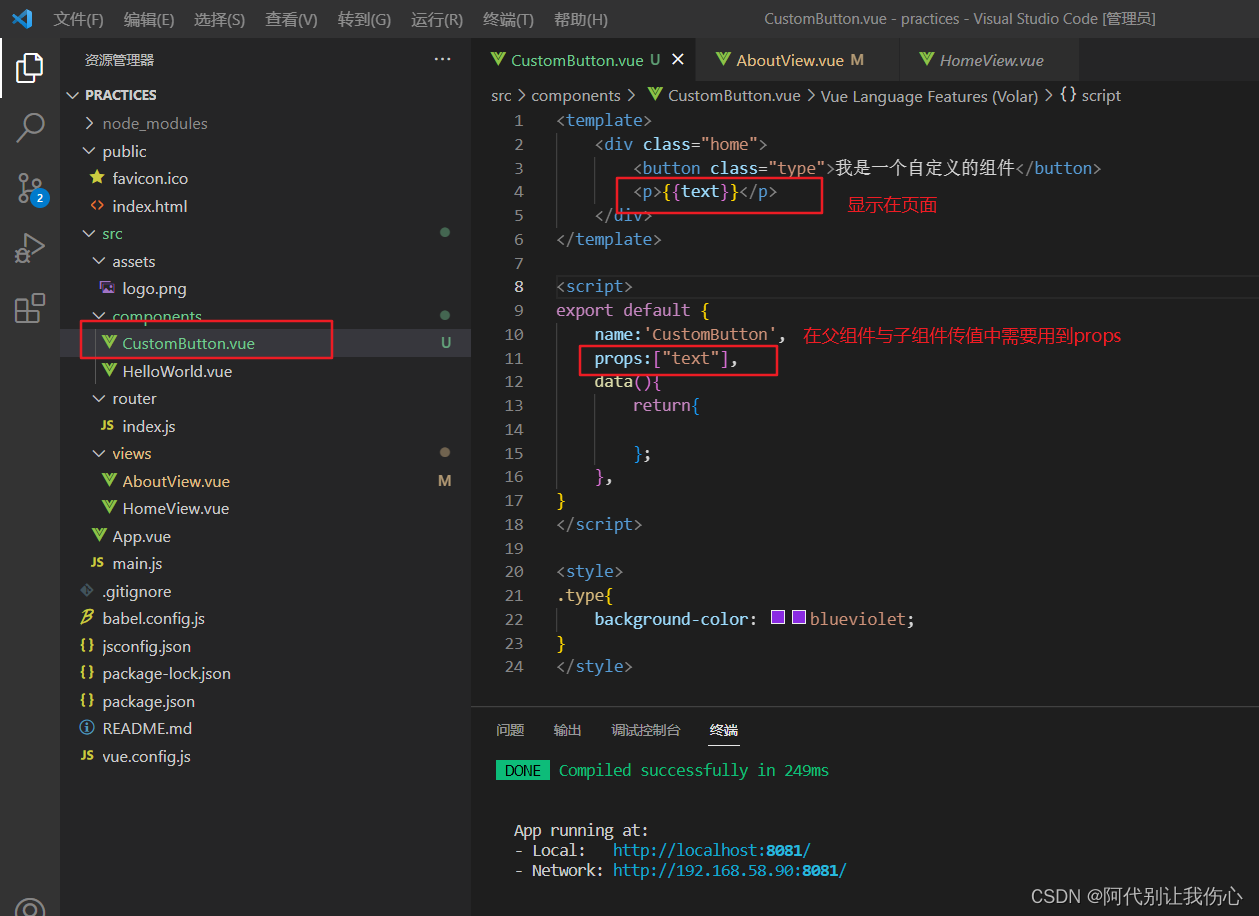Image resolution: width=1259 pixels, height=916 pixels.
Task: Click the CustomButton.vue breadcrumb segment
Action: click(x=734, y=95)
